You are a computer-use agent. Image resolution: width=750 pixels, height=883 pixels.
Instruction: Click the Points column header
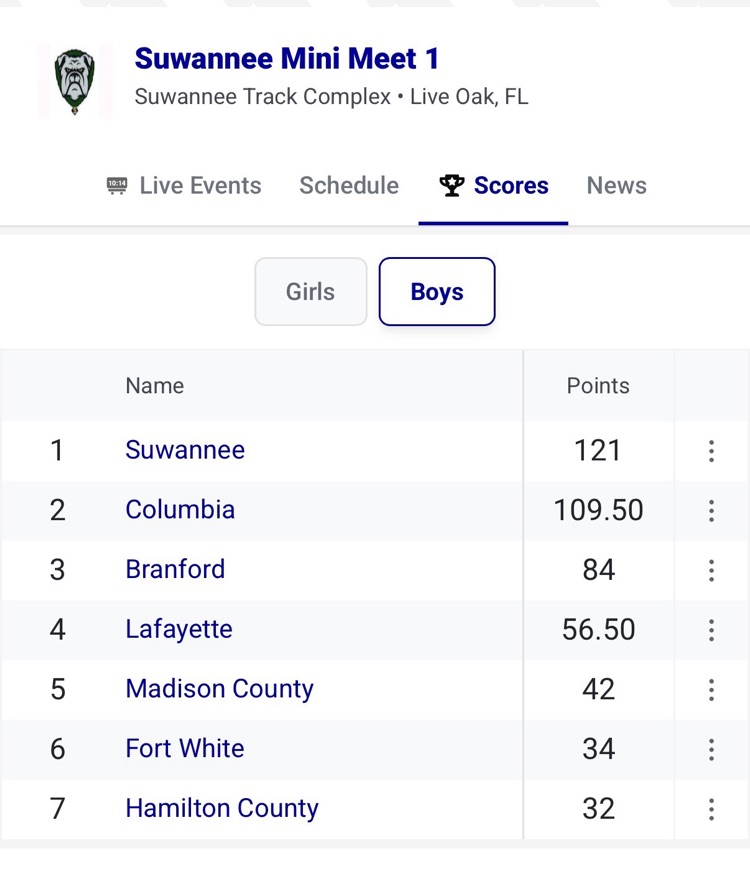598,386
